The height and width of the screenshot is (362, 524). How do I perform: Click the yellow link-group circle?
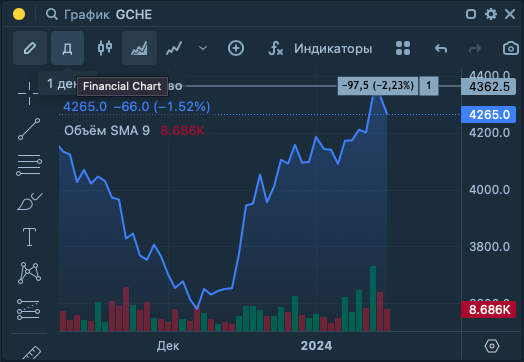(19, 14)
